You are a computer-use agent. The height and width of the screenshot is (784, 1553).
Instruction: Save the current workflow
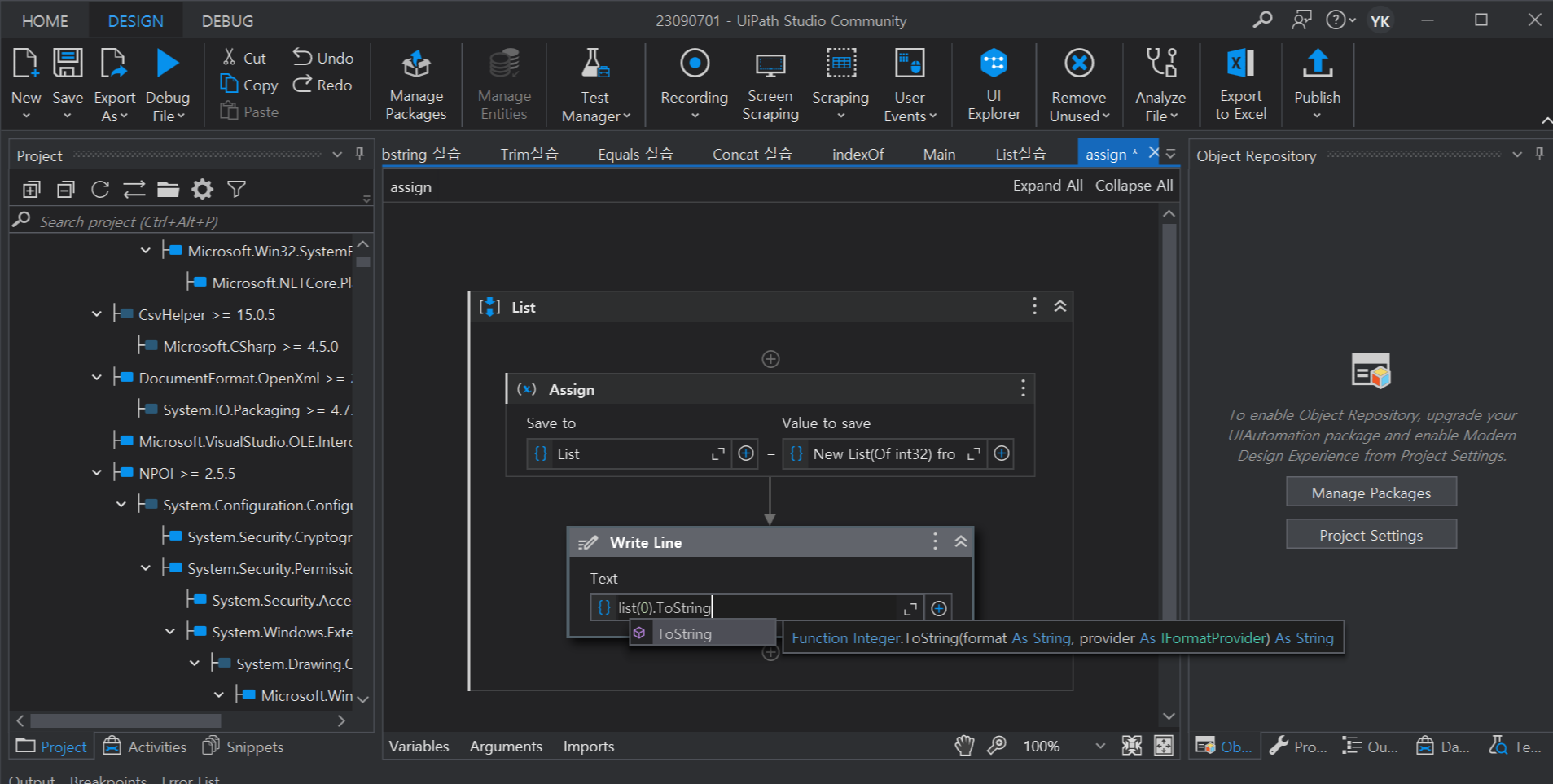[68, 84]
